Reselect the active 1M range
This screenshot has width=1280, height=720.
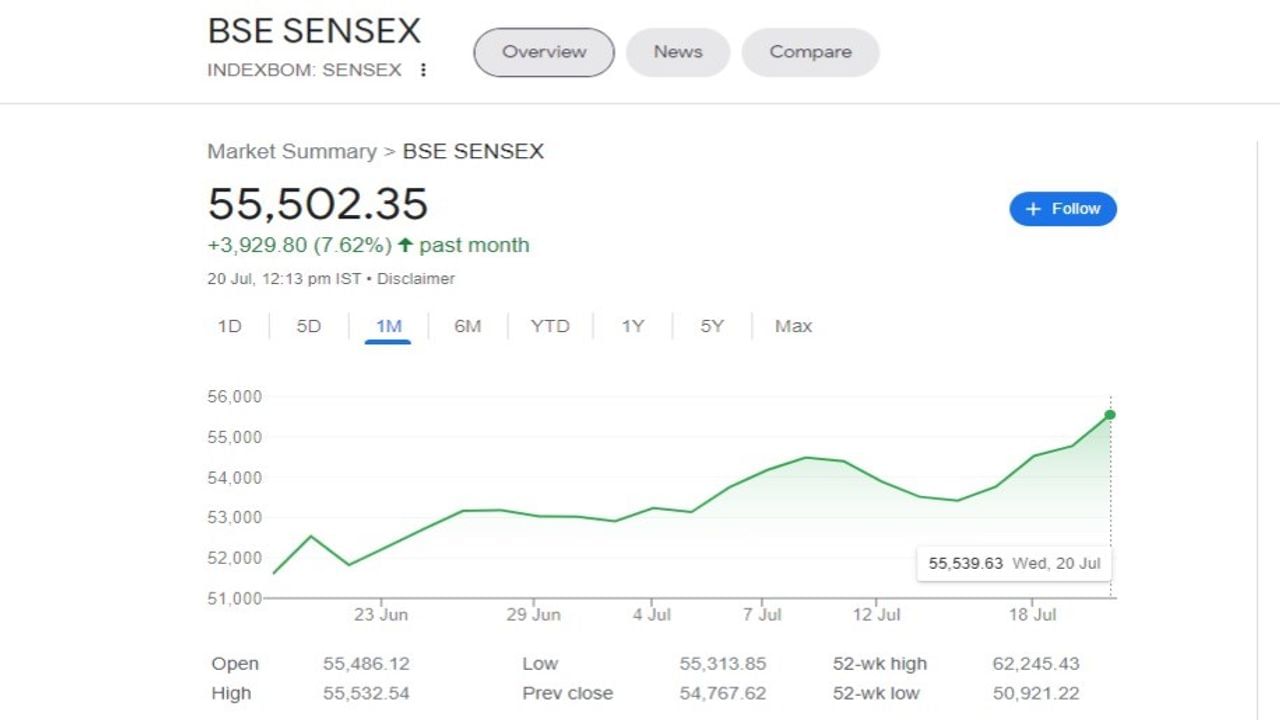click(x=388, y=326)
